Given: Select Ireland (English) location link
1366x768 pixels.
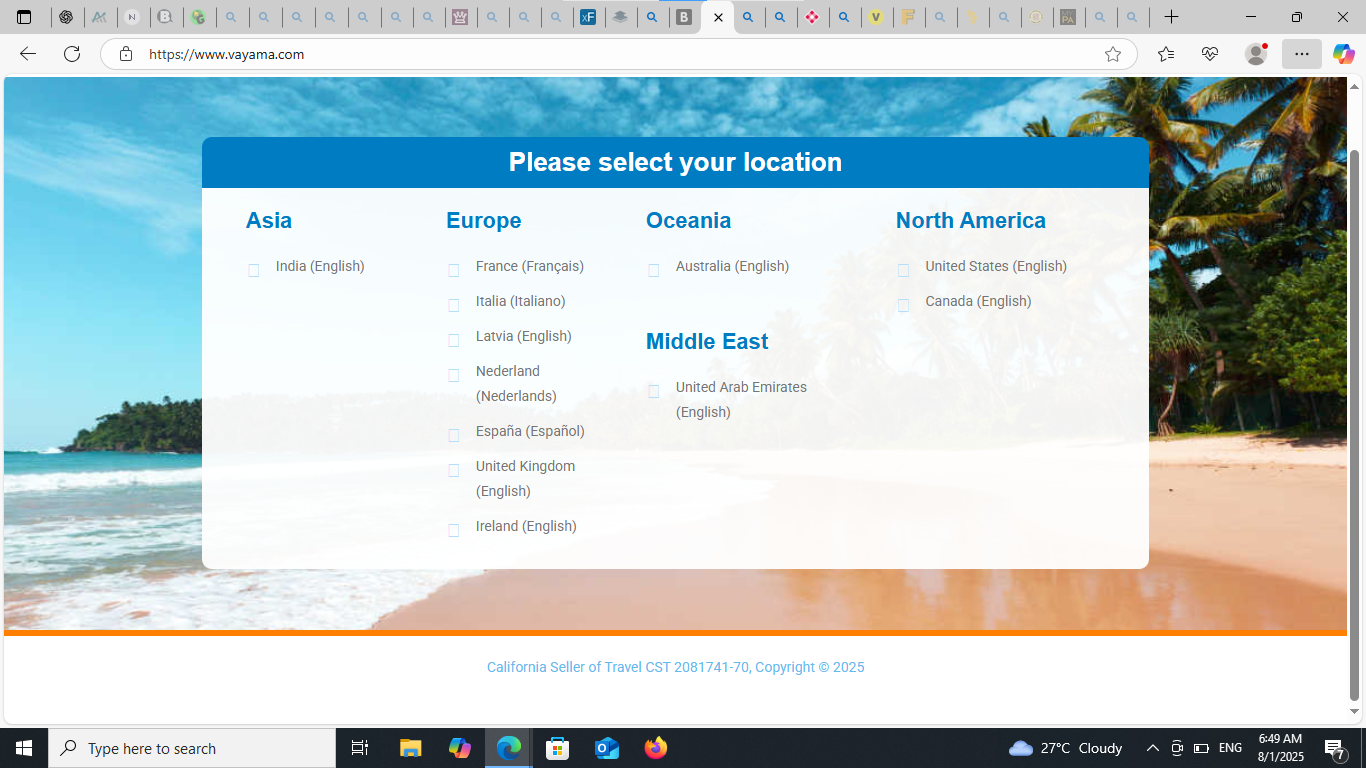Looking at the screenshot, I should (x=526, y=526).
